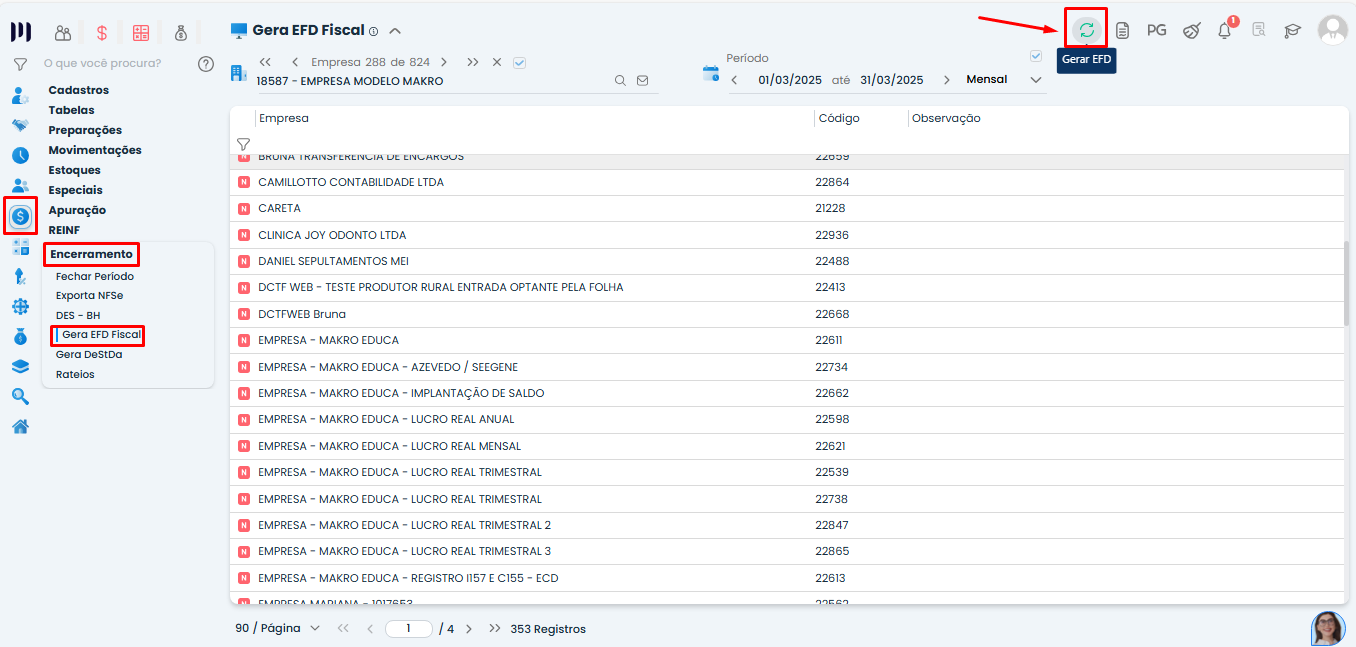Expand the Apuração menu section
1356x647 pixels.
coord(77,210)
